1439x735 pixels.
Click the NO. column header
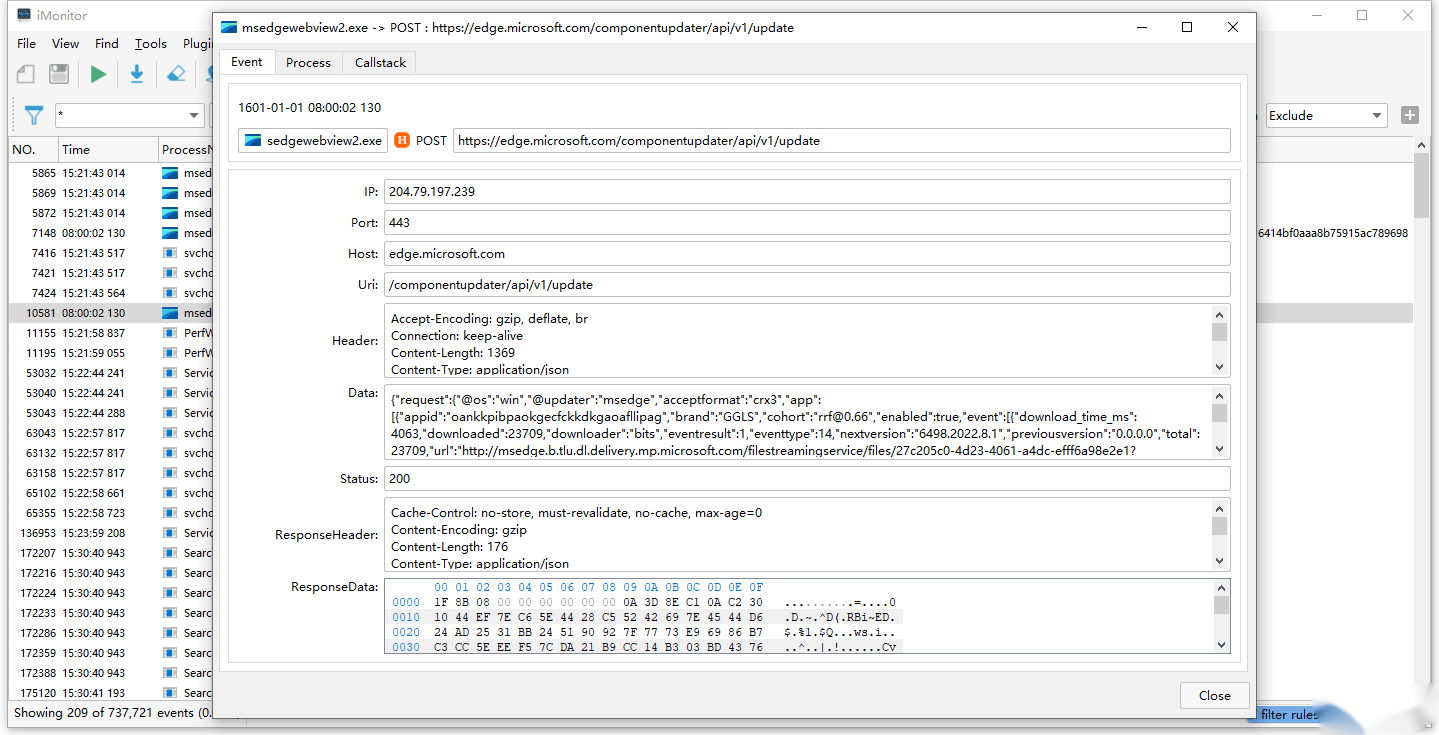click(x=33, y=150)
